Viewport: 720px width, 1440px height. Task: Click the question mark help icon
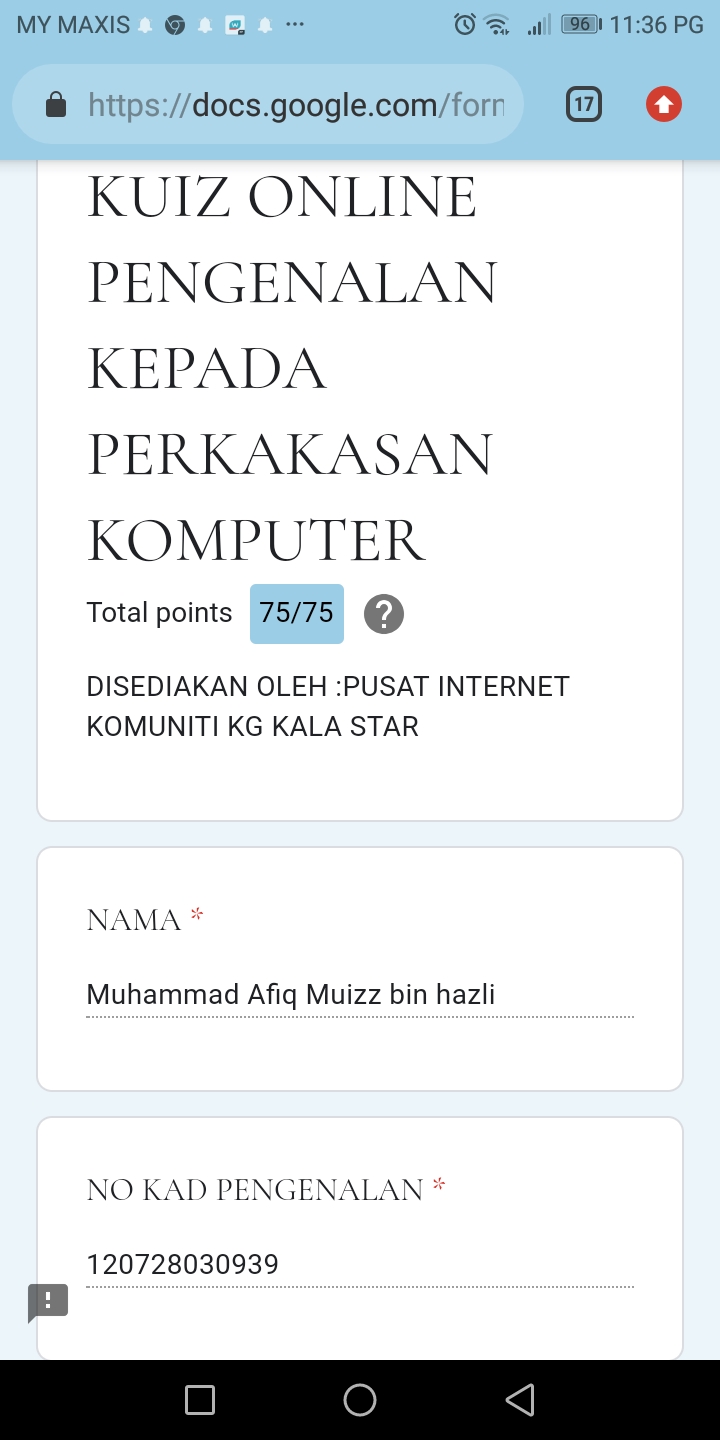pyautogui.click(x=384, y=614)
